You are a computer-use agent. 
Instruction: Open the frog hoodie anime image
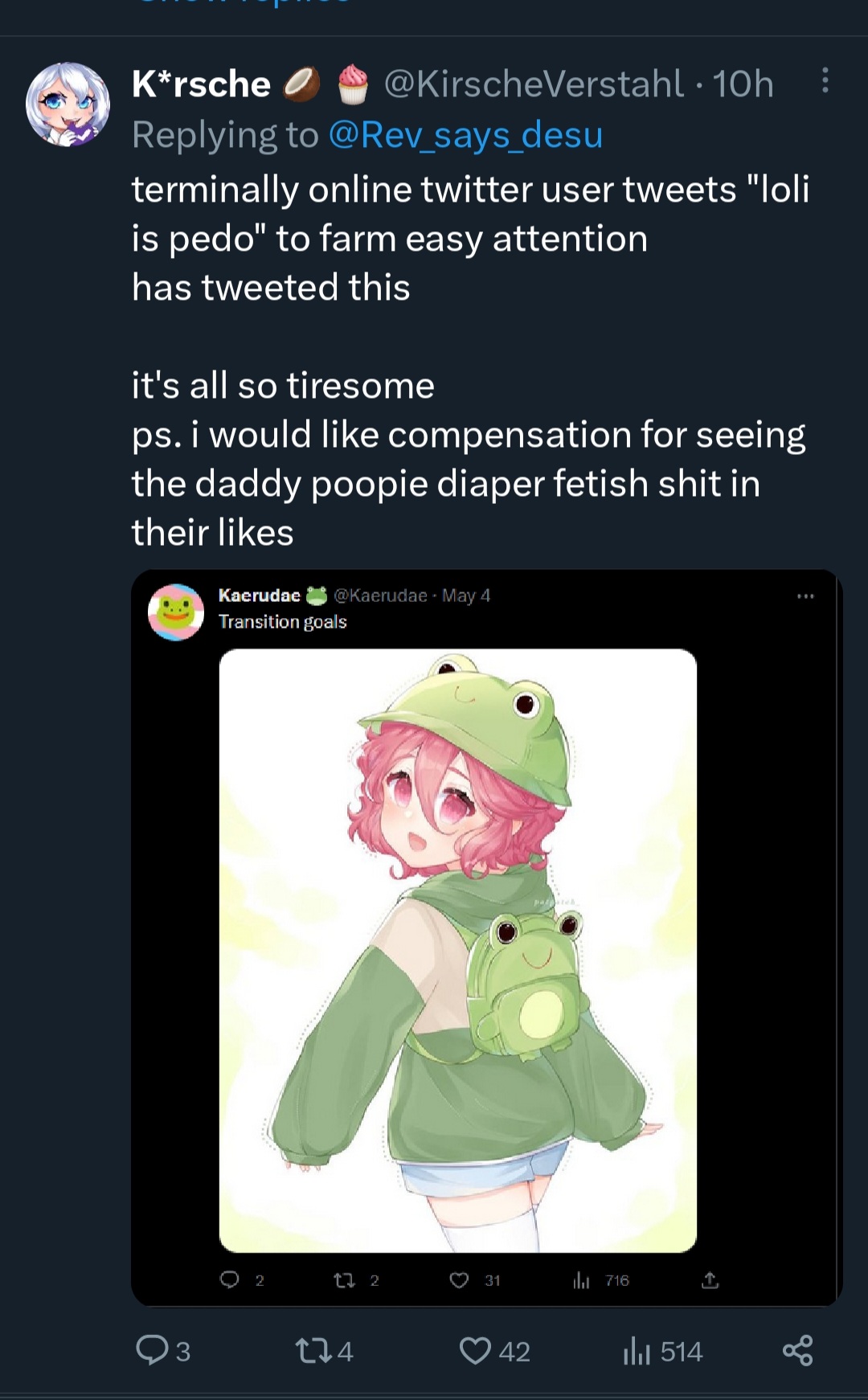(458, 951)
